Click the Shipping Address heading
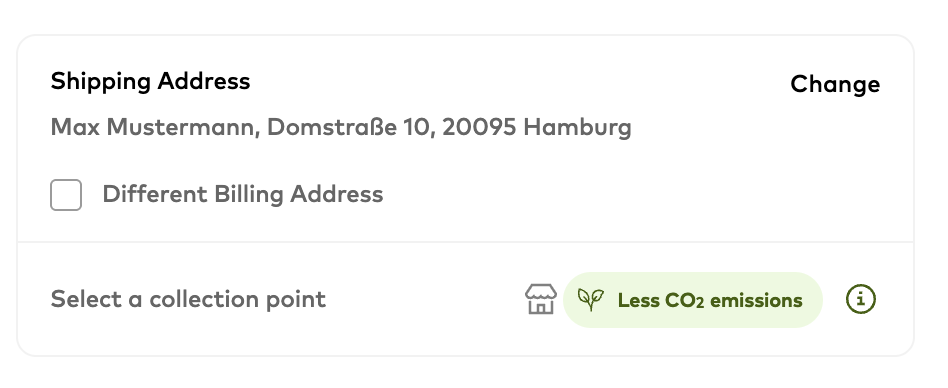The width and height of the screenshot is (948, 388). click(x=150, y=82)
